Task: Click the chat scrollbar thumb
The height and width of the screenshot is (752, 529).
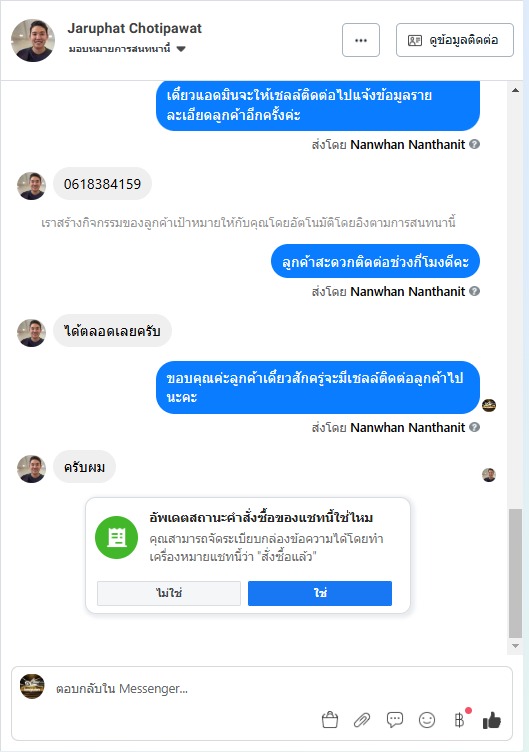Action: (516, 574)
